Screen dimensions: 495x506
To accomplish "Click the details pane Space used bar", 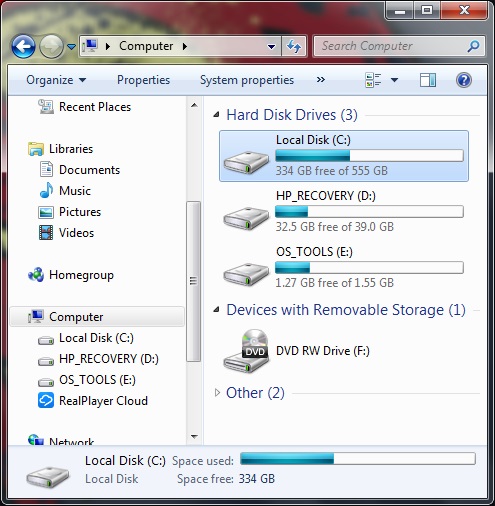I will [x=358, y=459].
